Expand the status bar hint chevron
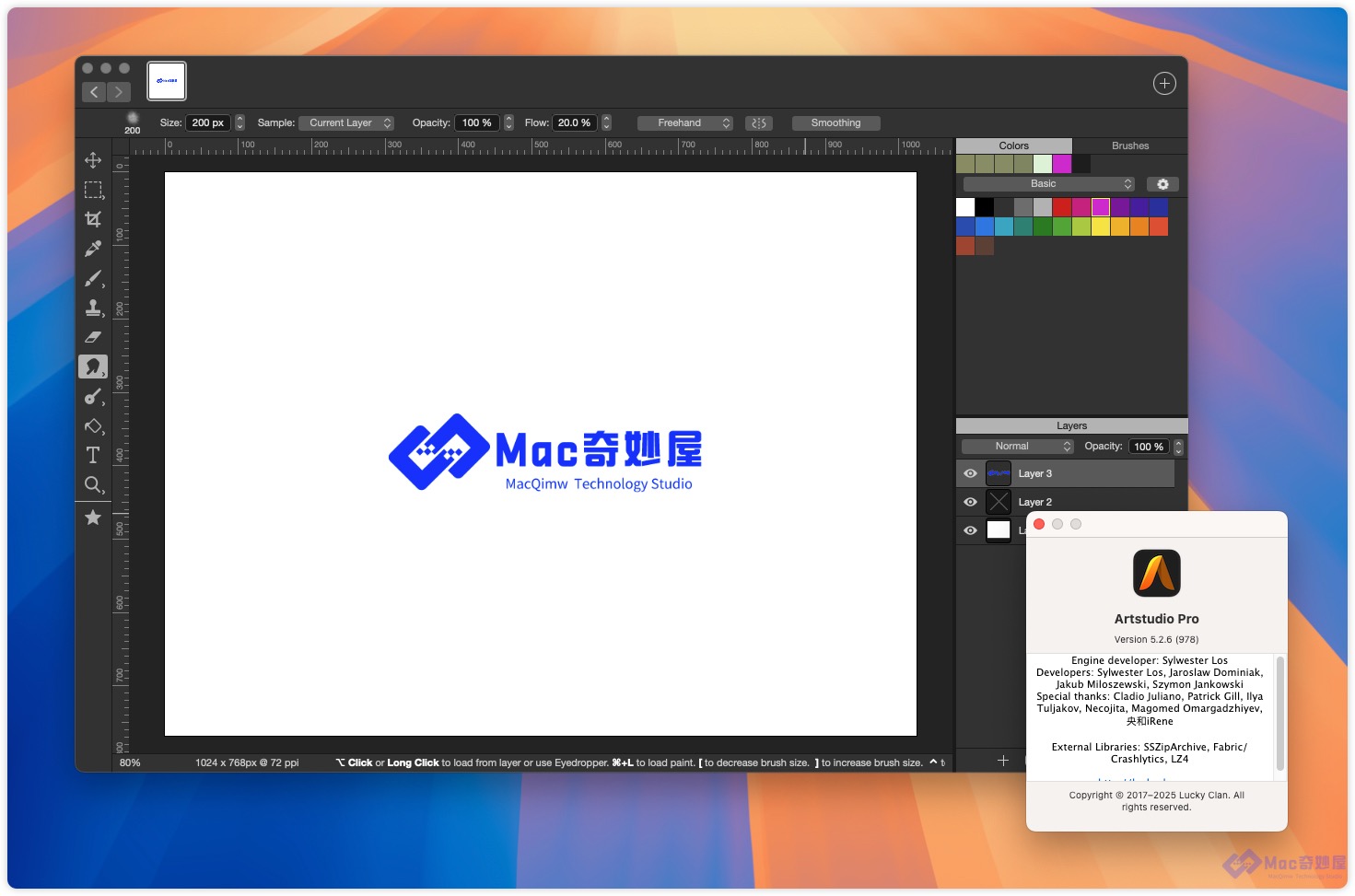Screen dimensions: 1355x896 click(933, 762)
